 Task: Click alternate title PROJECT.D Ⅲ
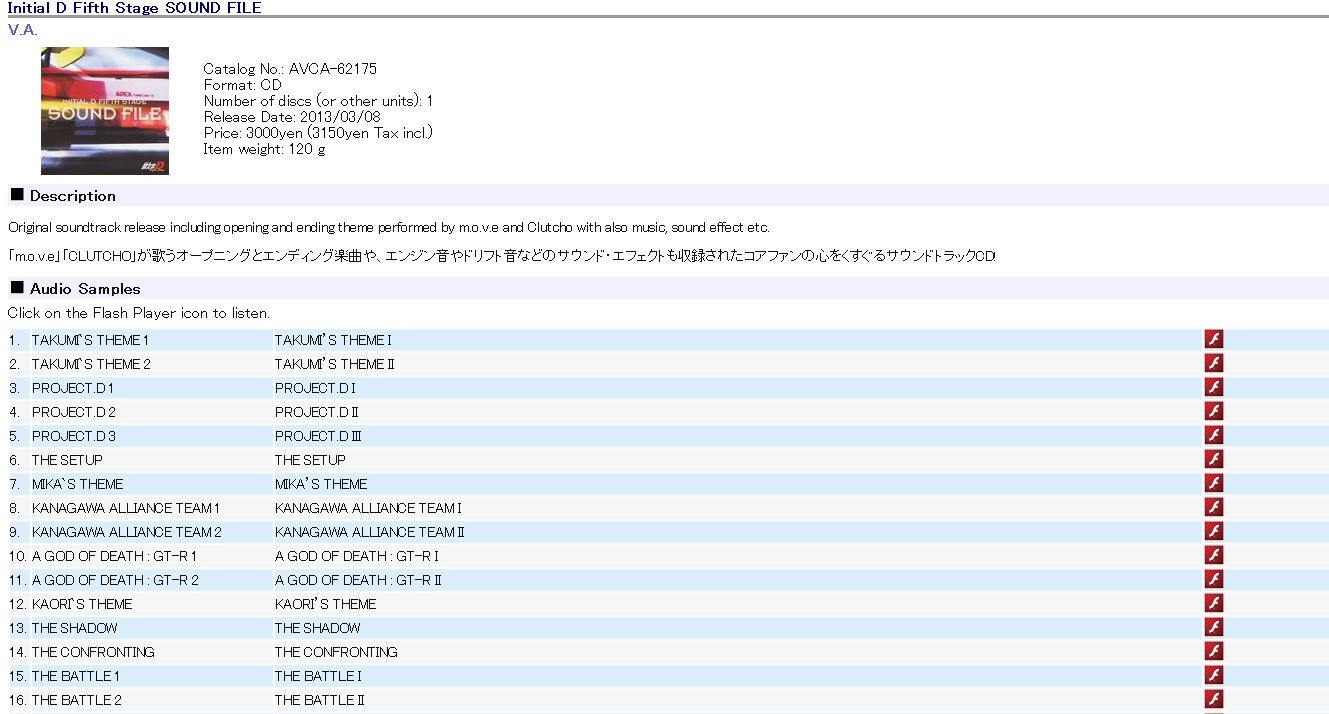pos(318,436)
